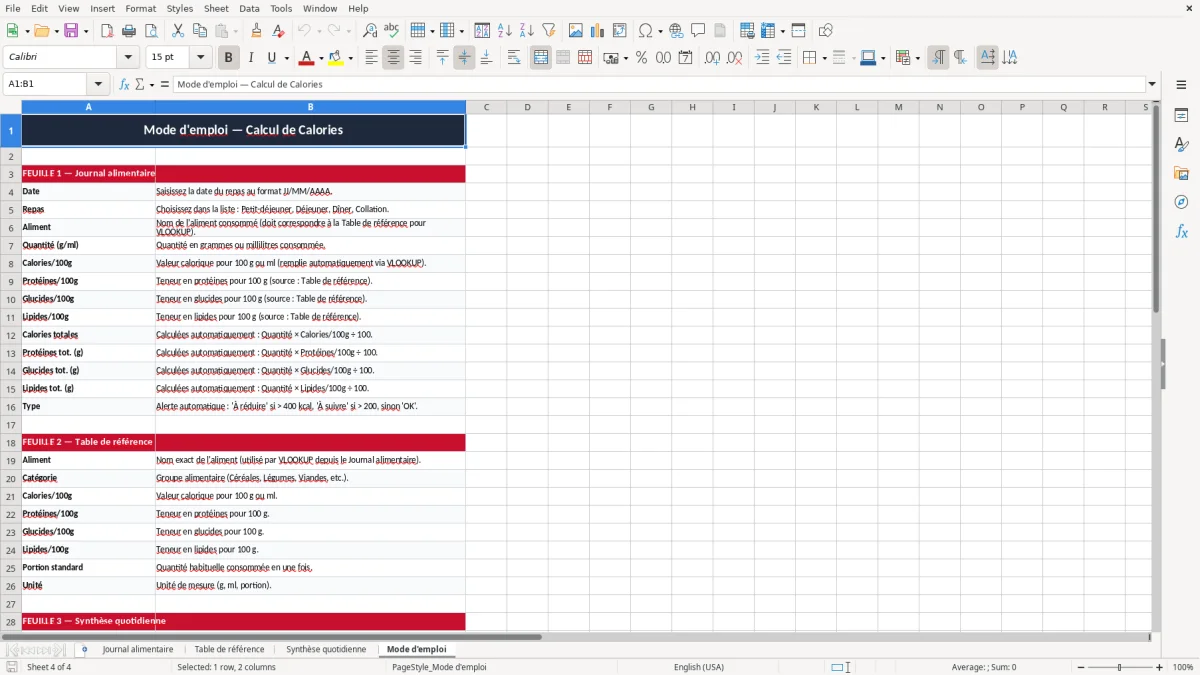1200x675 pixels.
Task: Open Find & Replace from the toolbar
Action: pos(369,31)
